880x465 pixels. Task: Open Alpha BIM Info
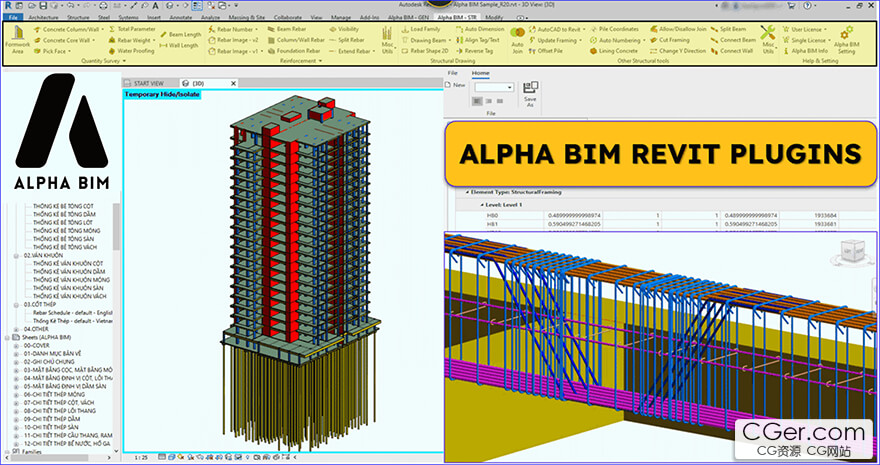(x=805, y=51)
